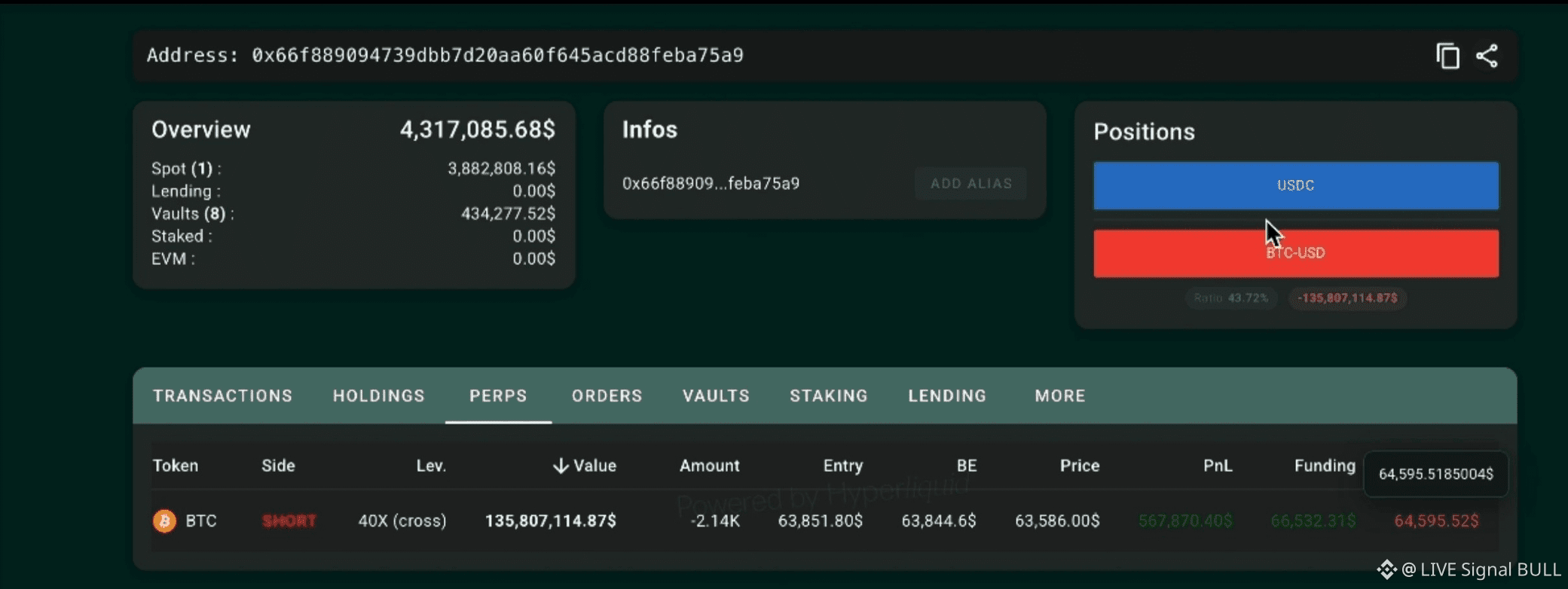Click the orange Bitcoin token icon
This screenshot has width=1568, height=589.
coord(164,520)
